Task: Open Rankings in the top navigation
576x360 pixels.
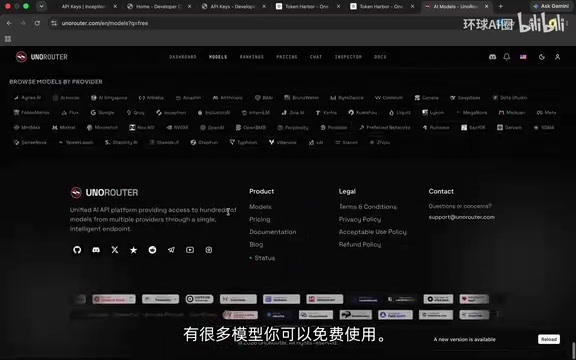Action: [x=252, y=57]
